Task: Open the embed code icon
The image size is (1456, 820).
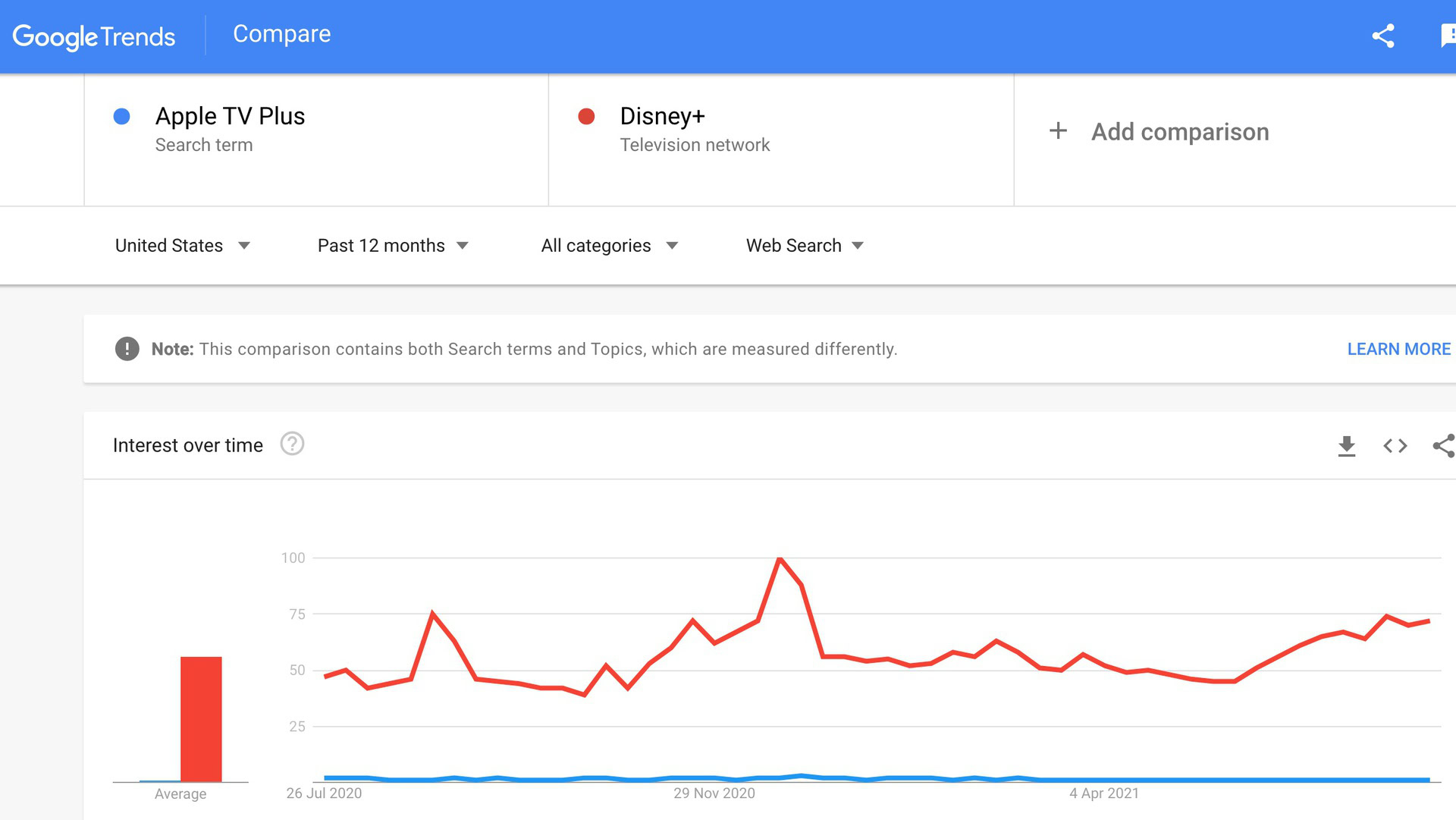Action: coord(1395,446)
